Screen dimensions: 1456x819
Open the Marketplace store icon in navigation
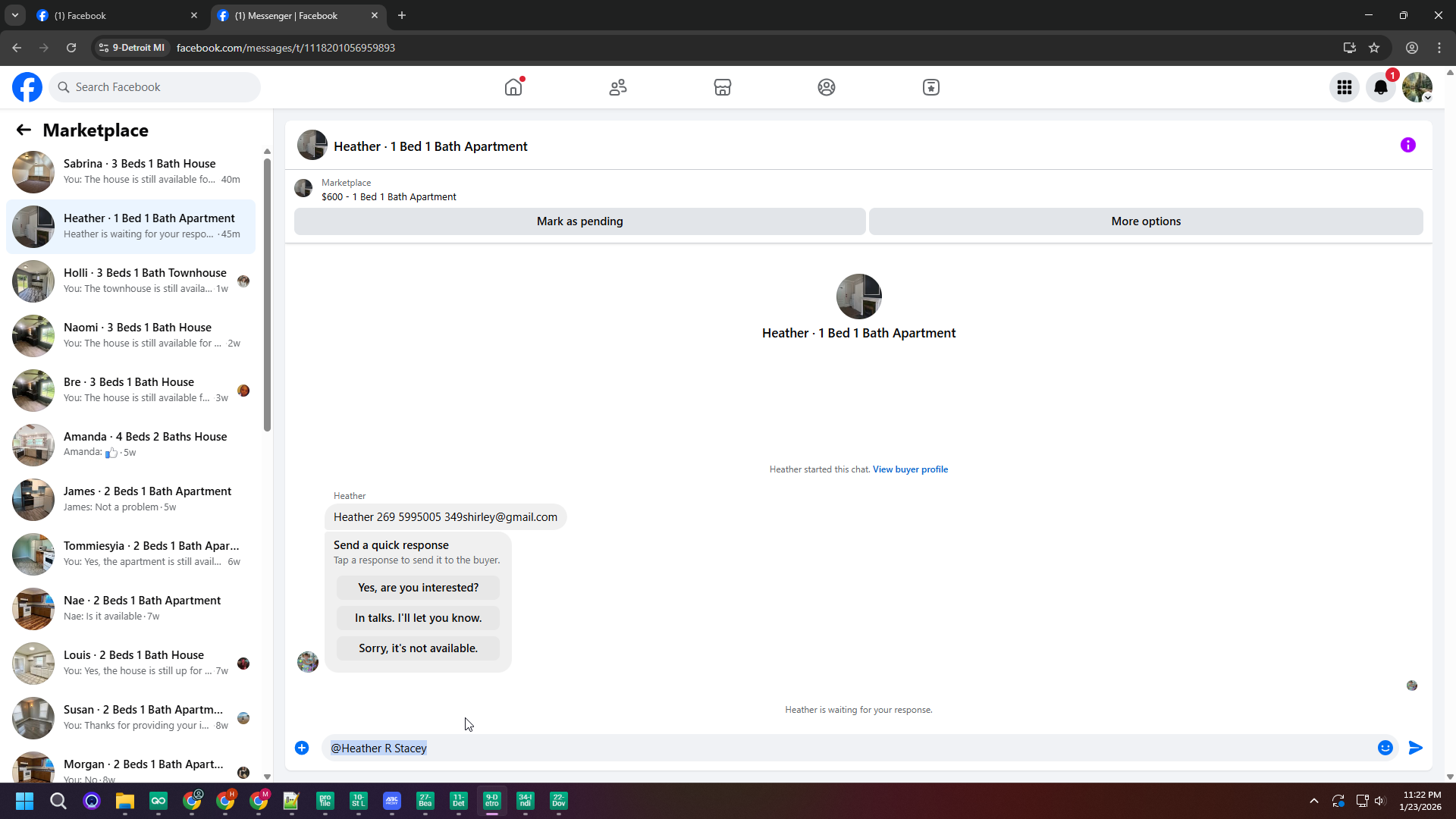pyautogui.click(x=722, y=87)
